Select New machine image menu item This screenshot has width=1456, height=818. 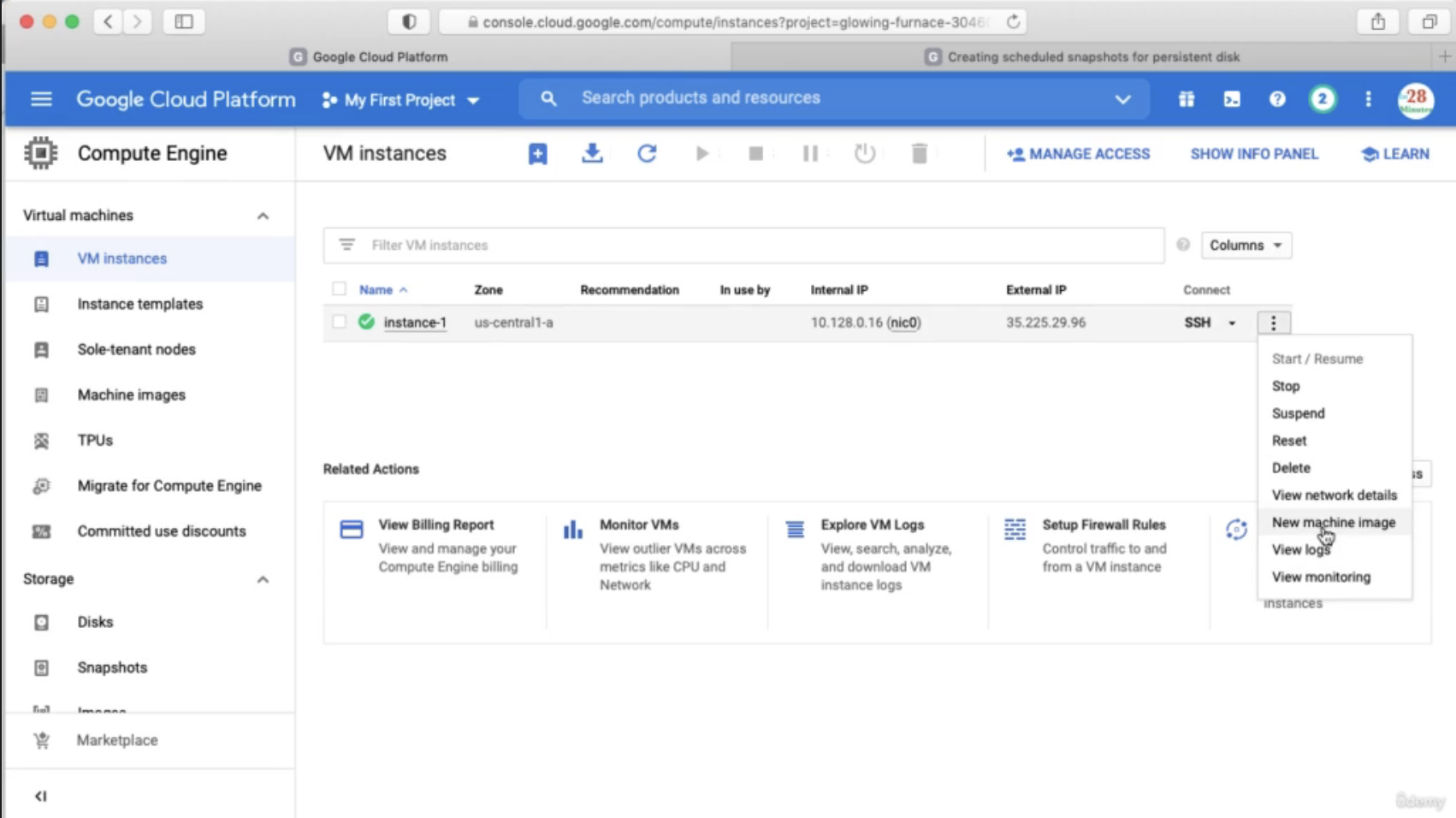[x=1335, y=523]
